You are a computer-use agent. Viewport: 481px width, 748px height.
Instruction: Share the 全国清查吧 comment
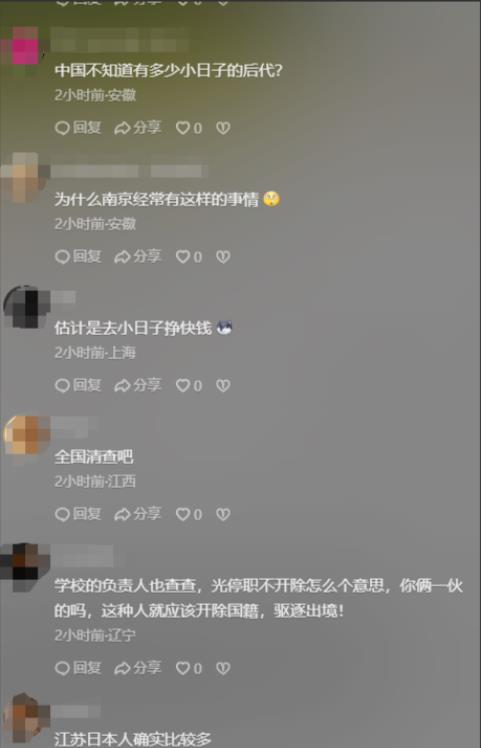coord(138,514)
